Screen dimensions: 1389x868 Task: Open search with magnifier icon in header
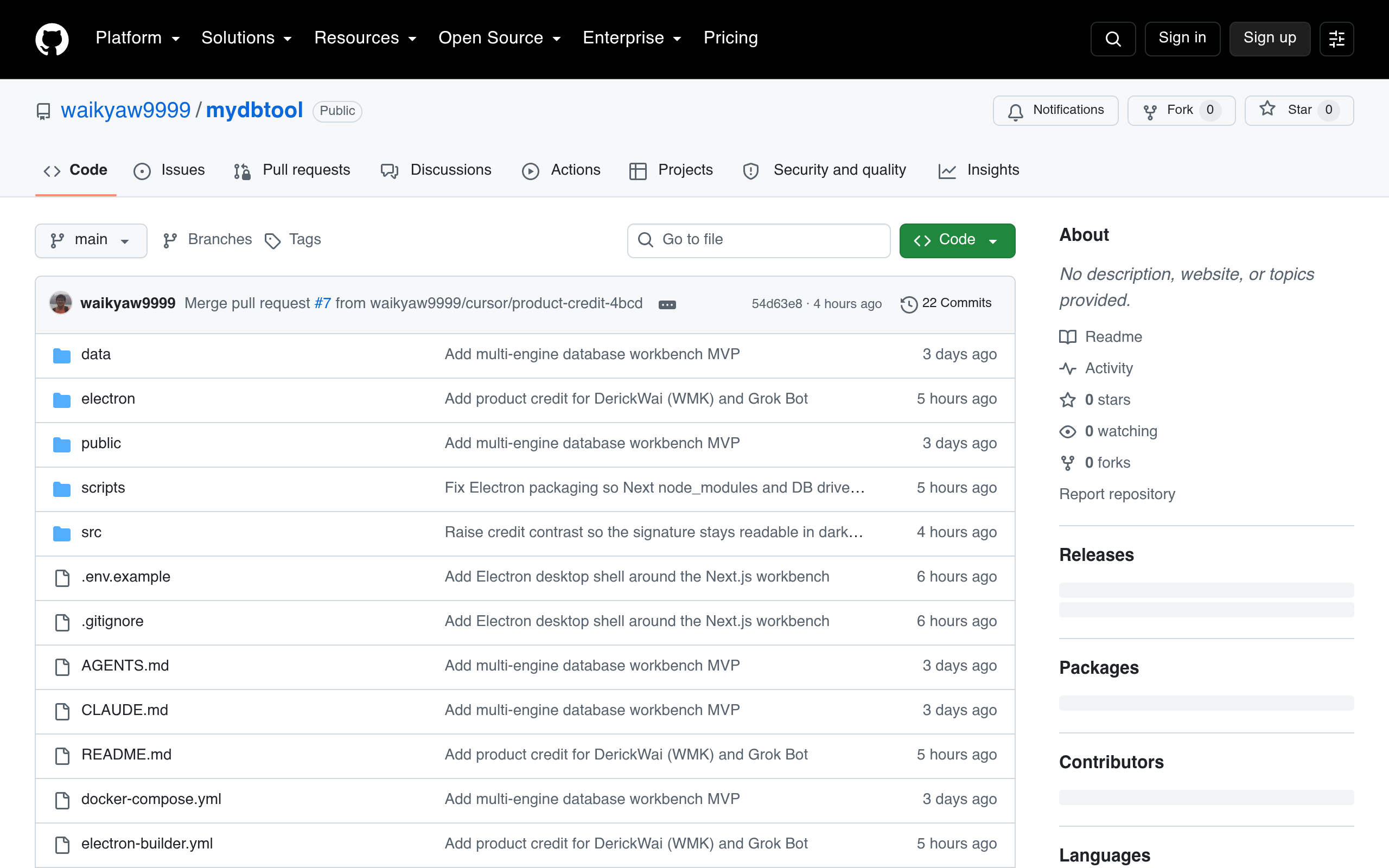[1112, 39]
